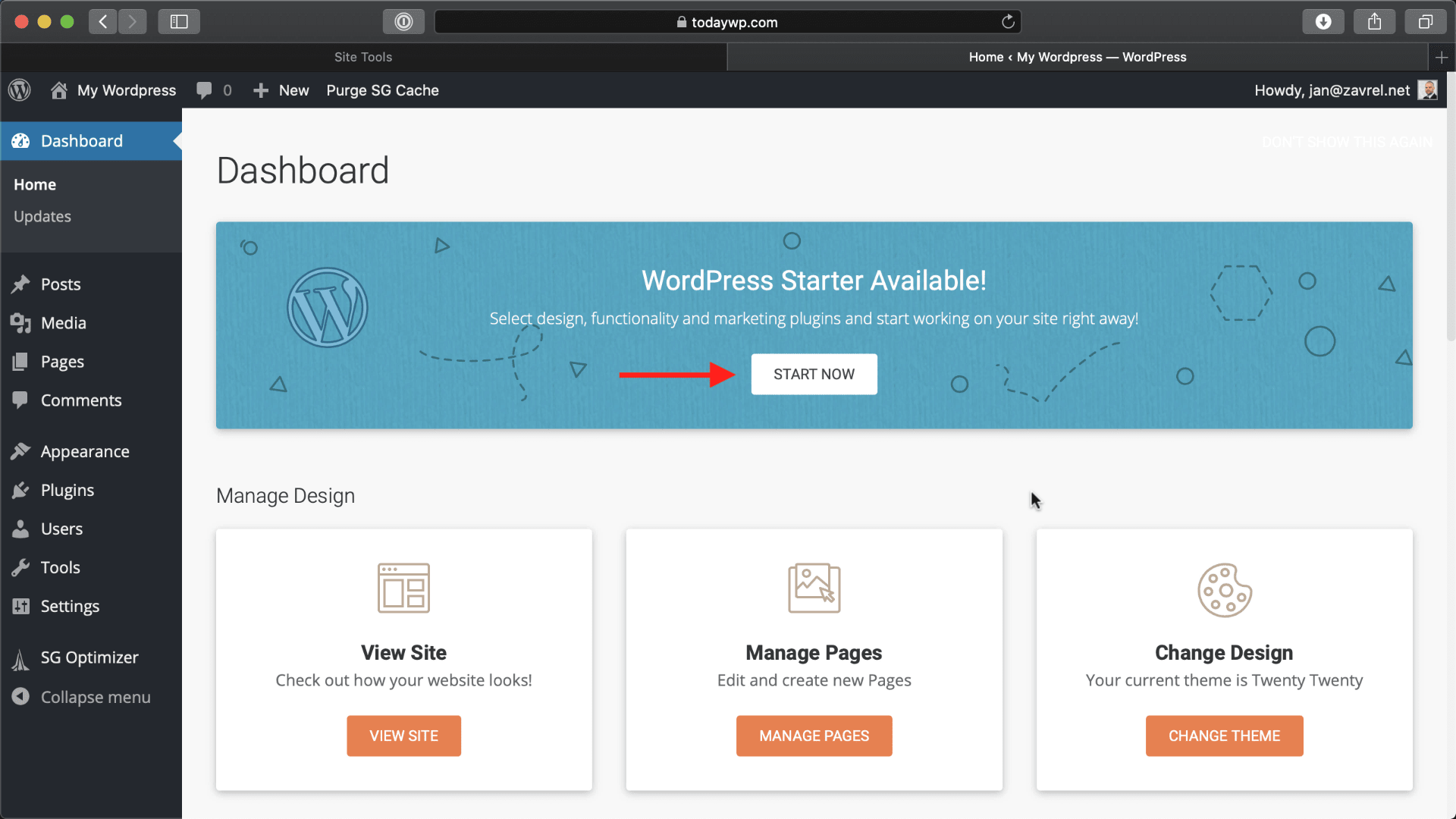The image size is (1456, 819).
Task: Click the Settings sliders icon
Action: pyautogui.click(x=20, y=606)
